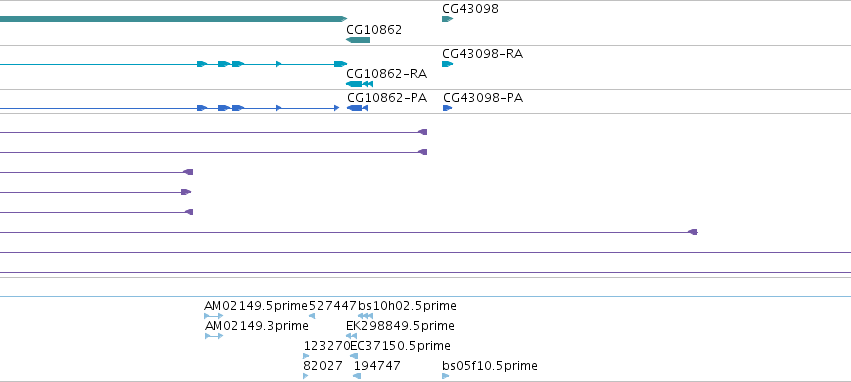The width and height of the screenshot is (851, 382).
Task: Select the bs10h02.5prime EST arrows
Action: [365, 316]
